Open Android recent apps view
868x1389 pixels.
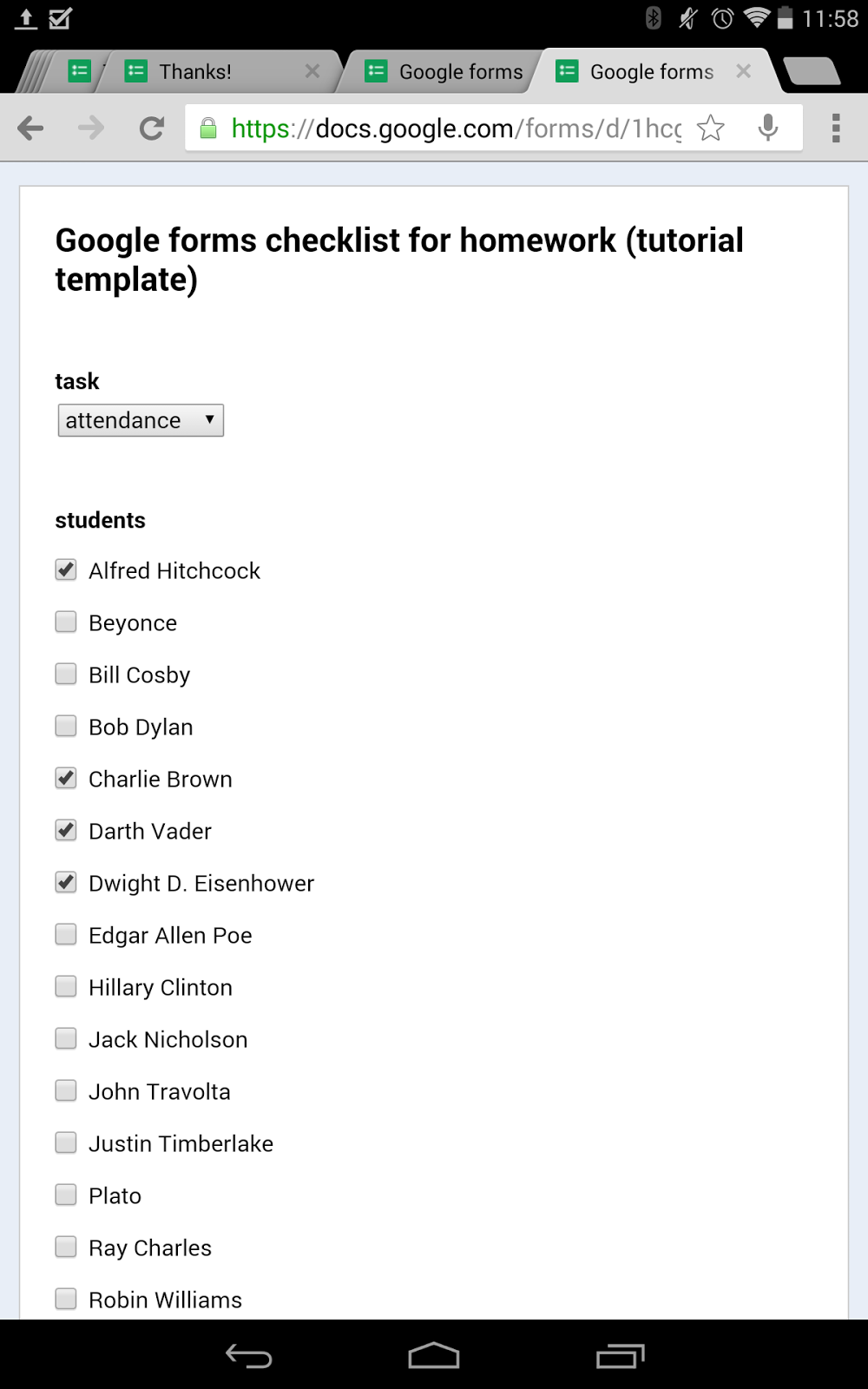click(x=620, y=1355)
